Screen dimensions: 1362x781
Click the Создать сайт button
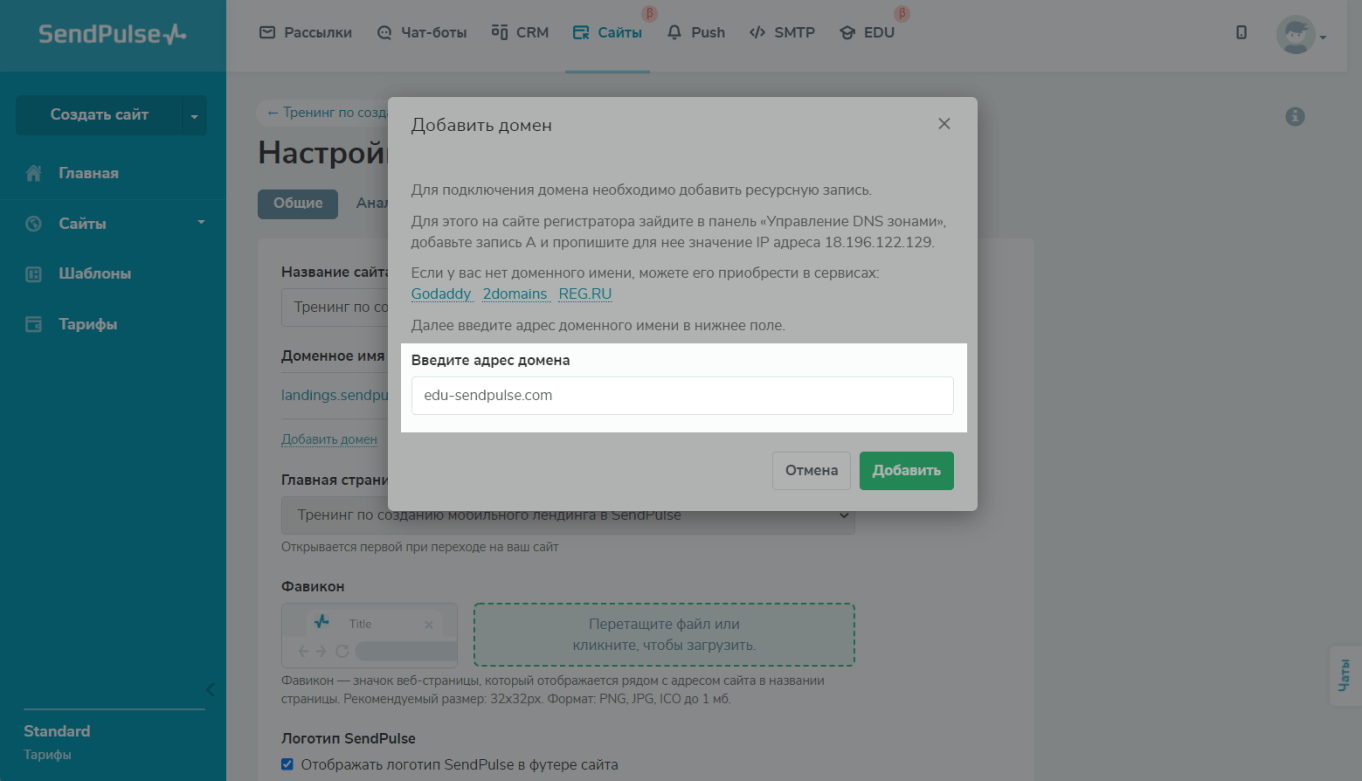click(x=99, y=115)
